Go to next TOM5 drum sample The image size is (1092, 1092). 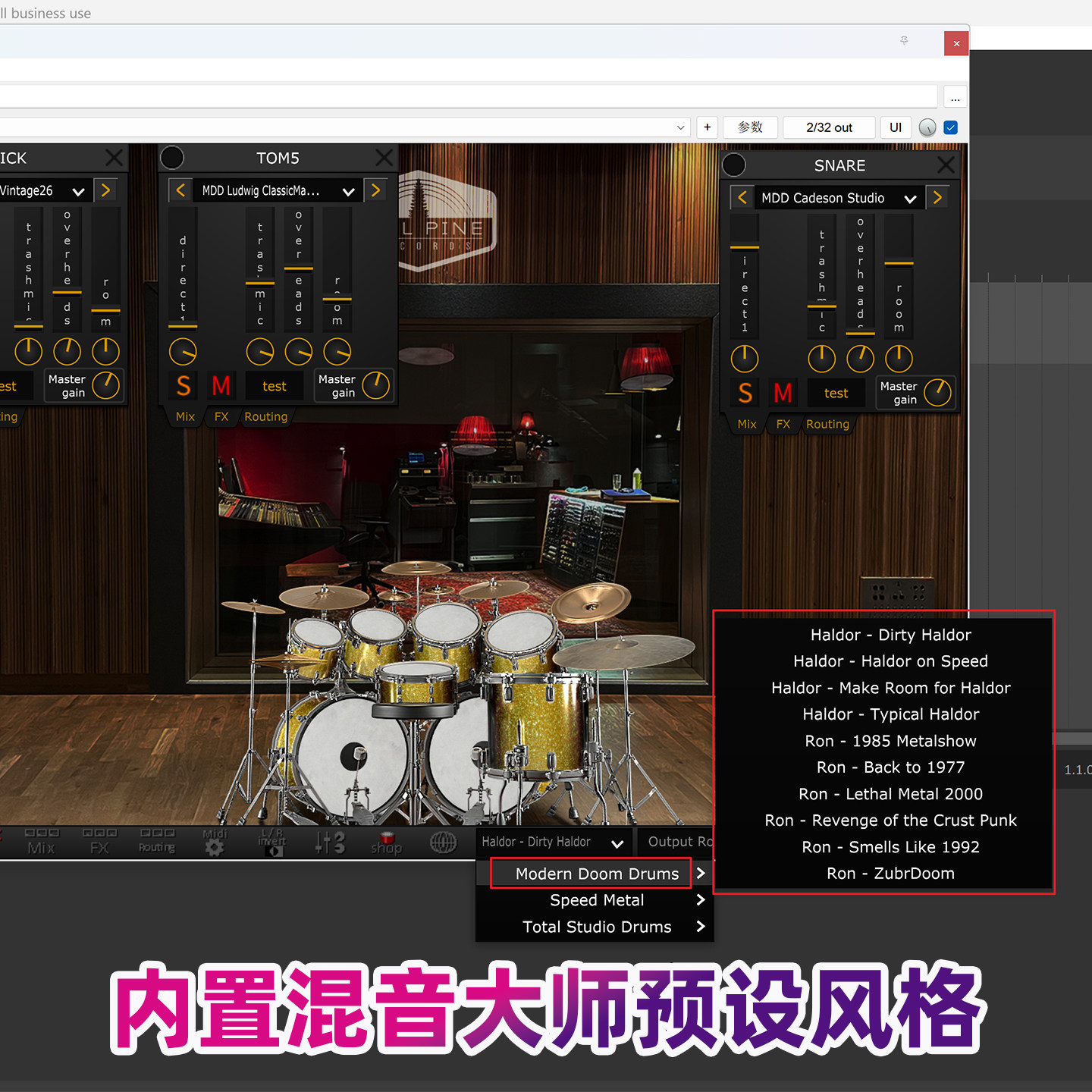pos(375,190)
